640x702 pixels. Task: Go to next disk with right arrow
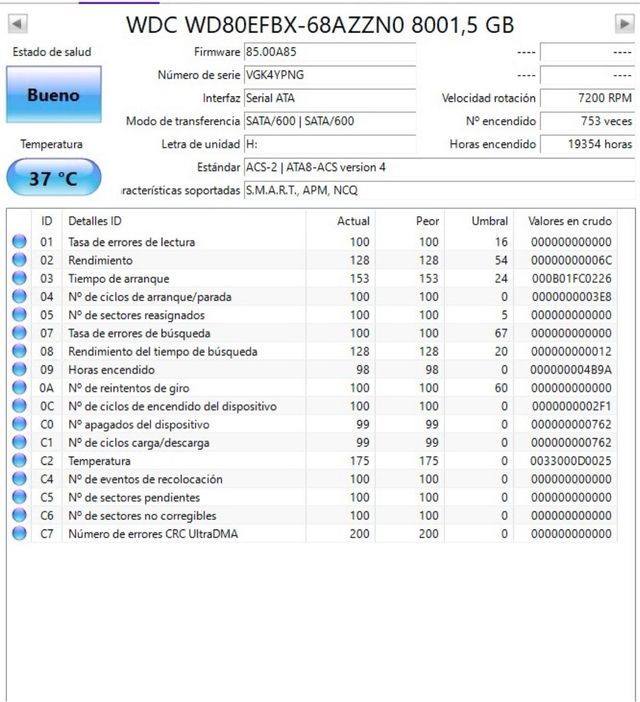[624, 24]
